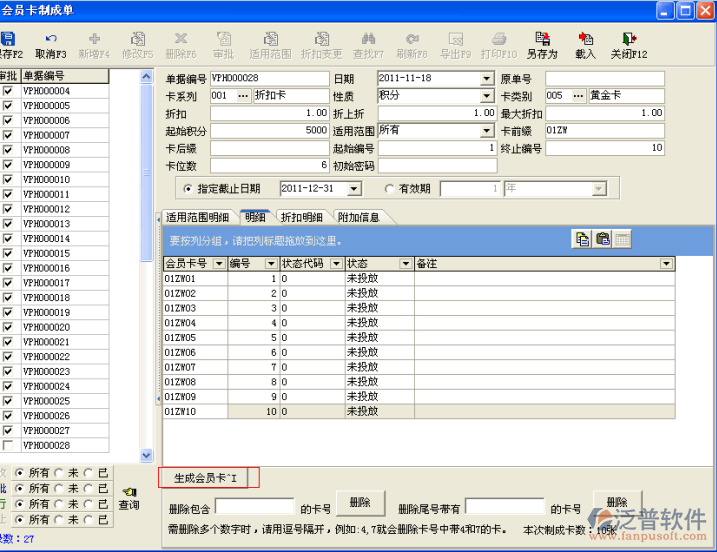Click the 生成会员卡 button
This screenshot has height=552, width=717.
click(209, 477)
